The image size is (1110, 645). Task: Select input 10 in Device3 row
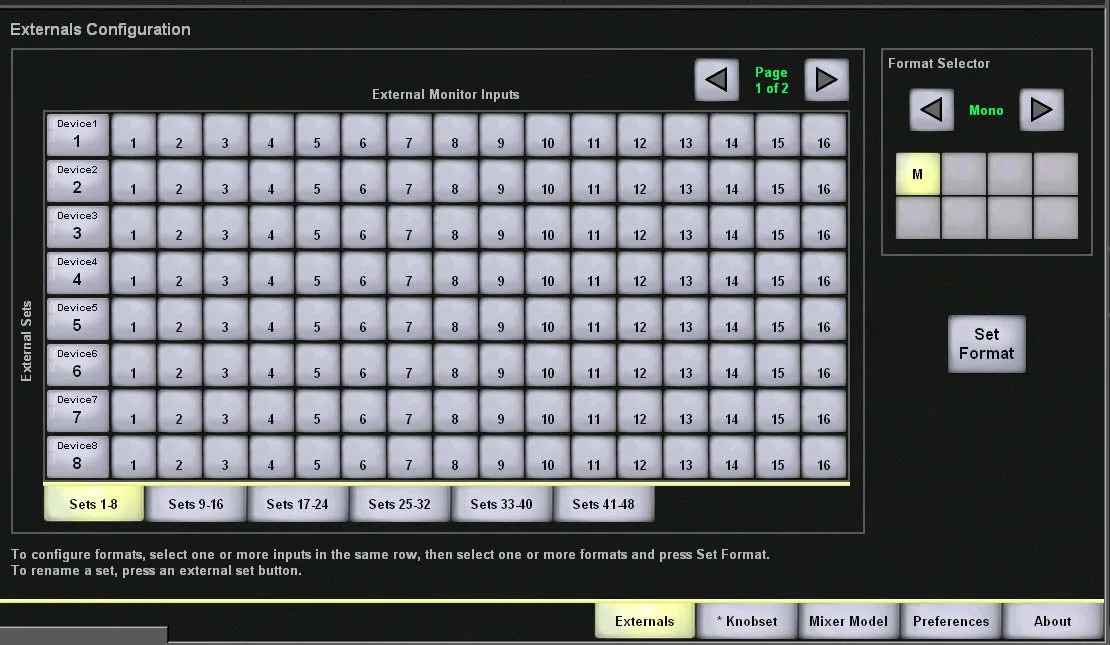(547, 227)
